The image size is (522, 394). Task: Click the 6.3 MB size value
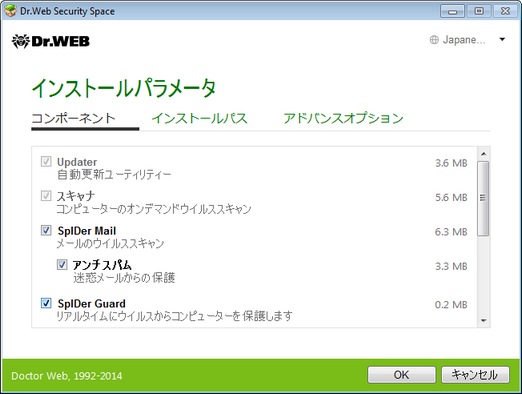click(451, 232)
